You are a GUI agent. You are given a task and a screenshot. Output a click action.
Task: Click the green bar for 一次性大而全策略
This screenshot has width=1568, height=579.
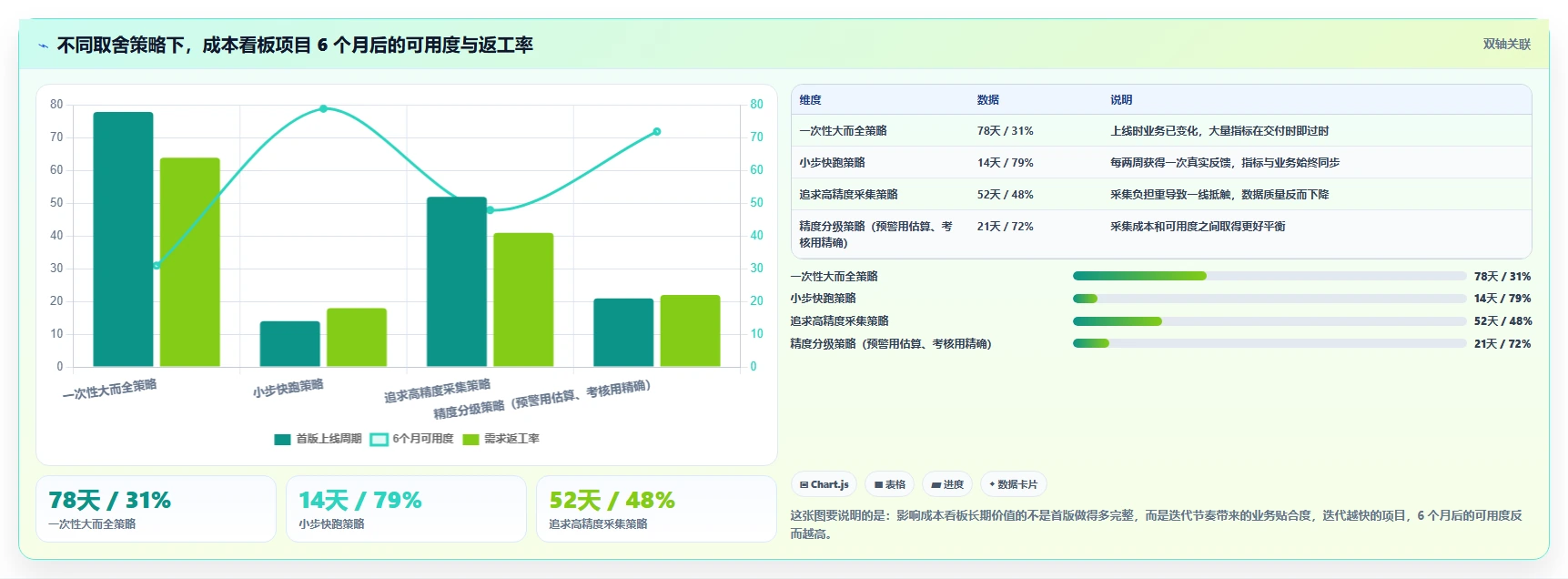[190, 262]
